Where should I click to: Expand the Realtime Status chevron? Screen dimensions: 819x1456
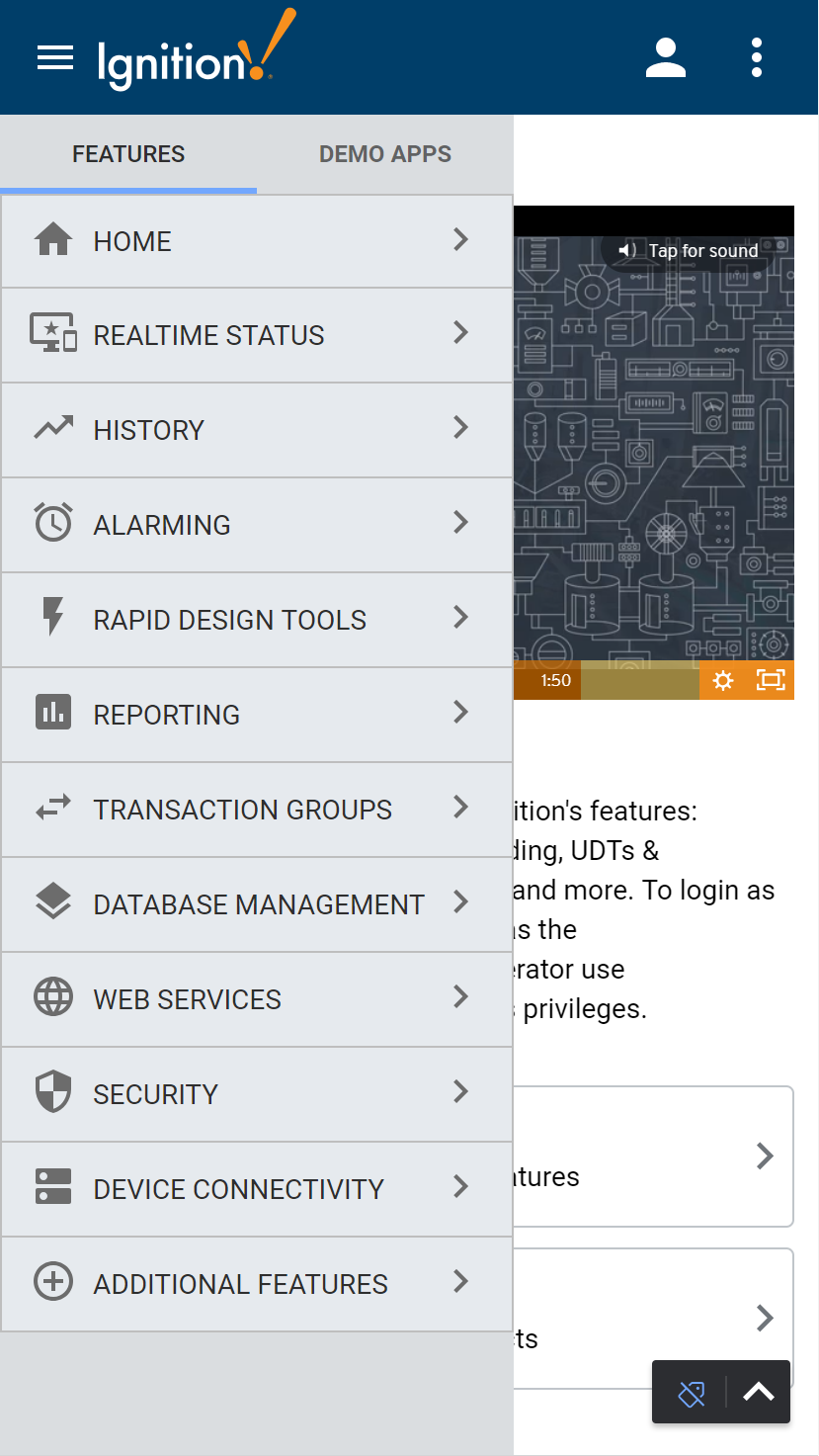point(460,333)
